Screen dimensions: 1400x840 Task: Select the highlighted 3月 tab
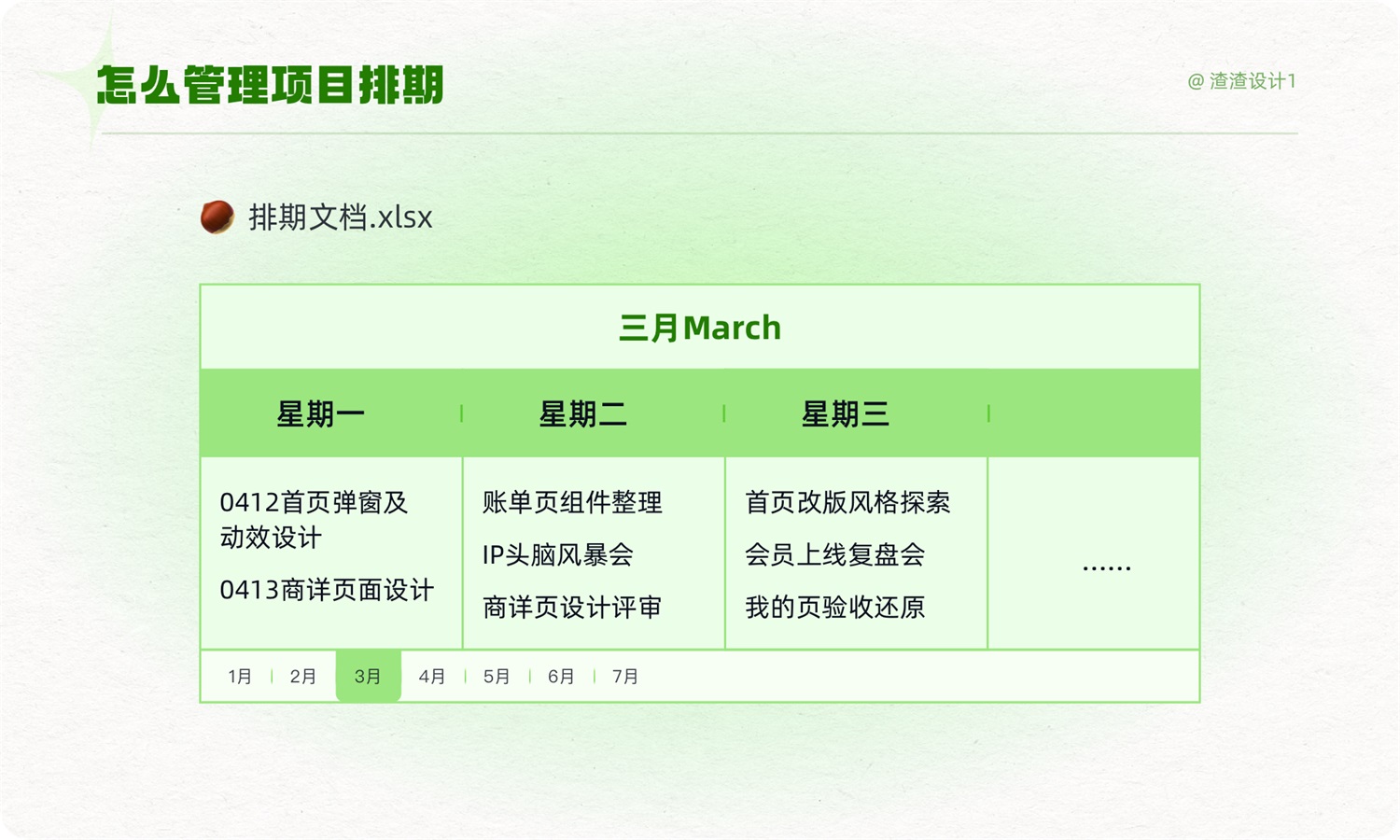367,676
